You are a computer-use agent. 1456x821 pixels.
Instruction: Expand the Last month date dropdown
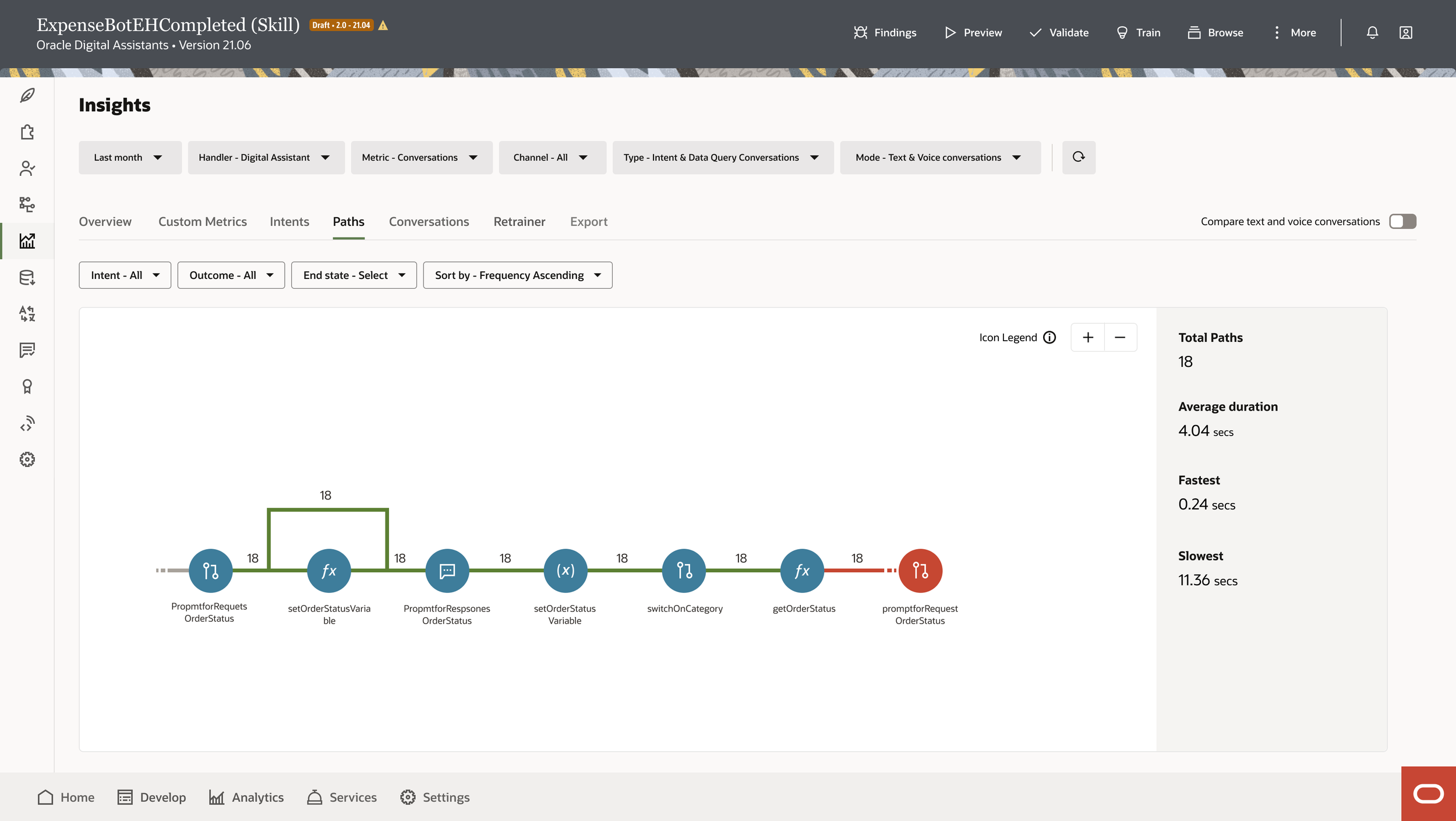(129, 157)
